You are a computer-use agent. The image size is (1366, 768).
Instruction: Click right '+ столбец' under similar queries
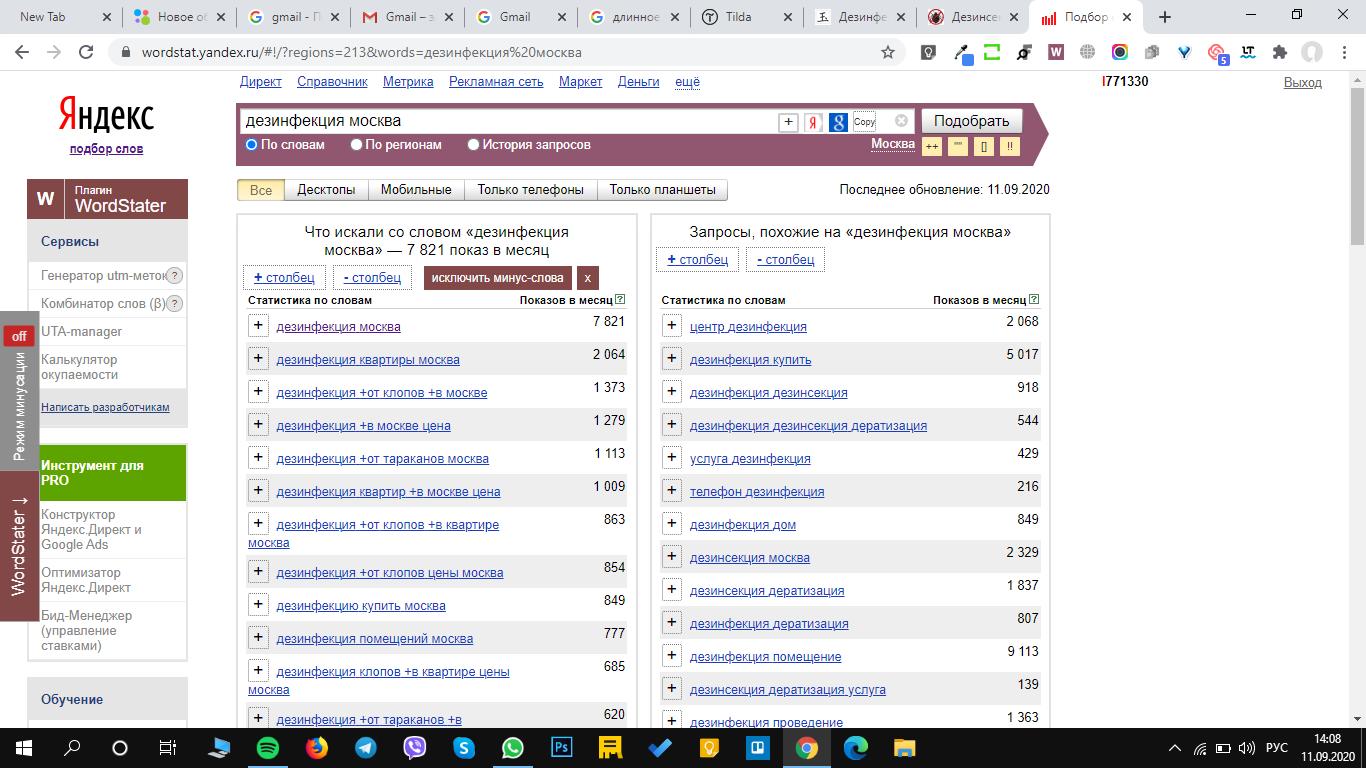tap(698, 259)
